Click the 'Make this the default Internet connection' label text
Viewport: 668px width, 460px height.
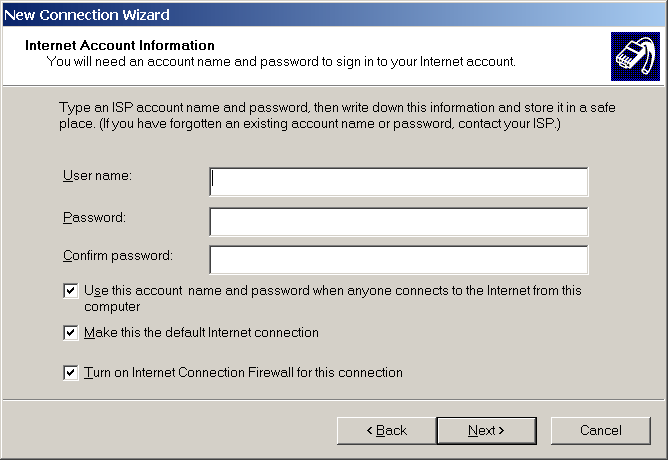201,333
